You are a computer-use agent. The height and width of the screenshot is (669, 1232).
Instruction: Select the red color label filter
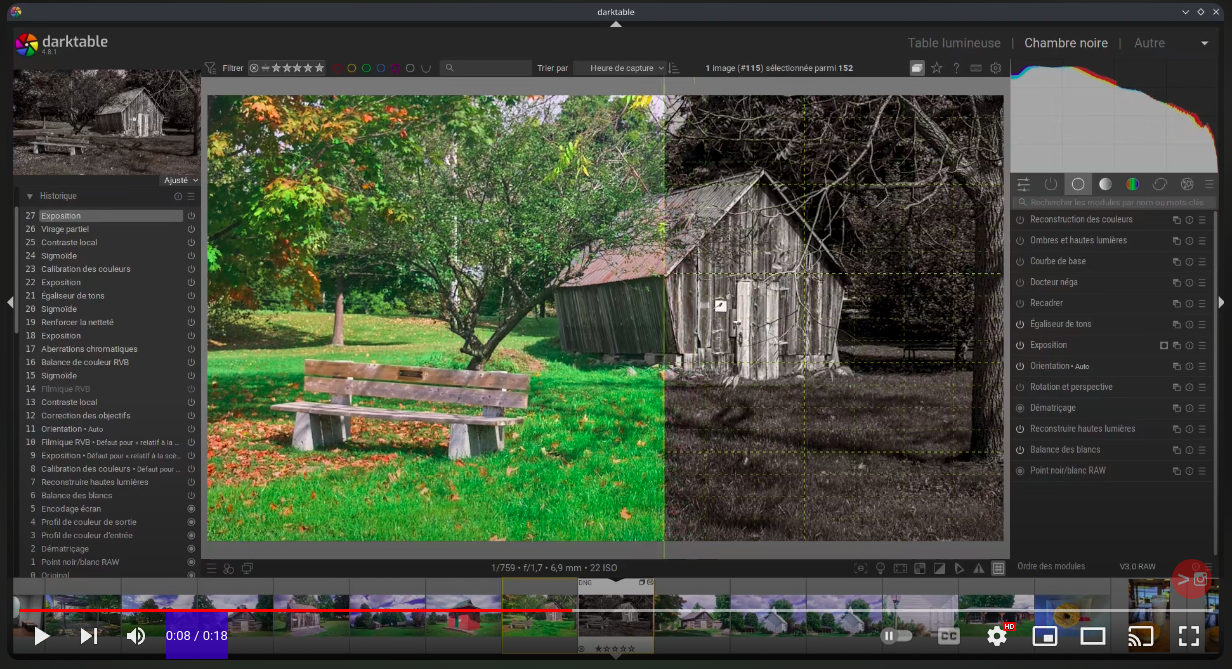[x=337, y=68]
